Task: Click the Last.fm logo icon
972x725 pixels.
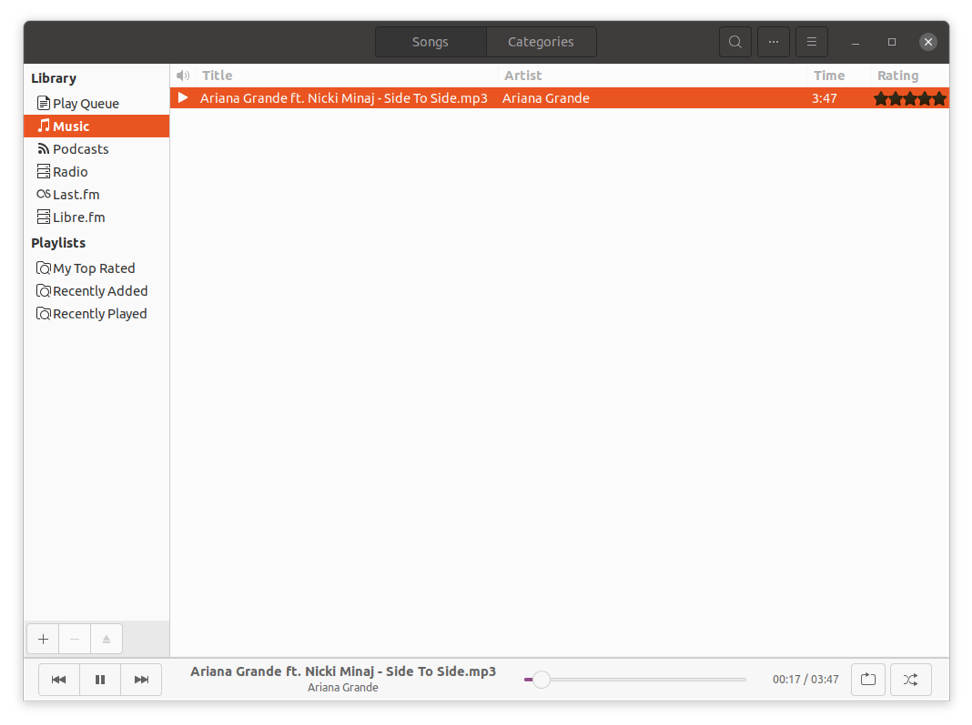Action: pyautogui.click(x=43, y=194)
